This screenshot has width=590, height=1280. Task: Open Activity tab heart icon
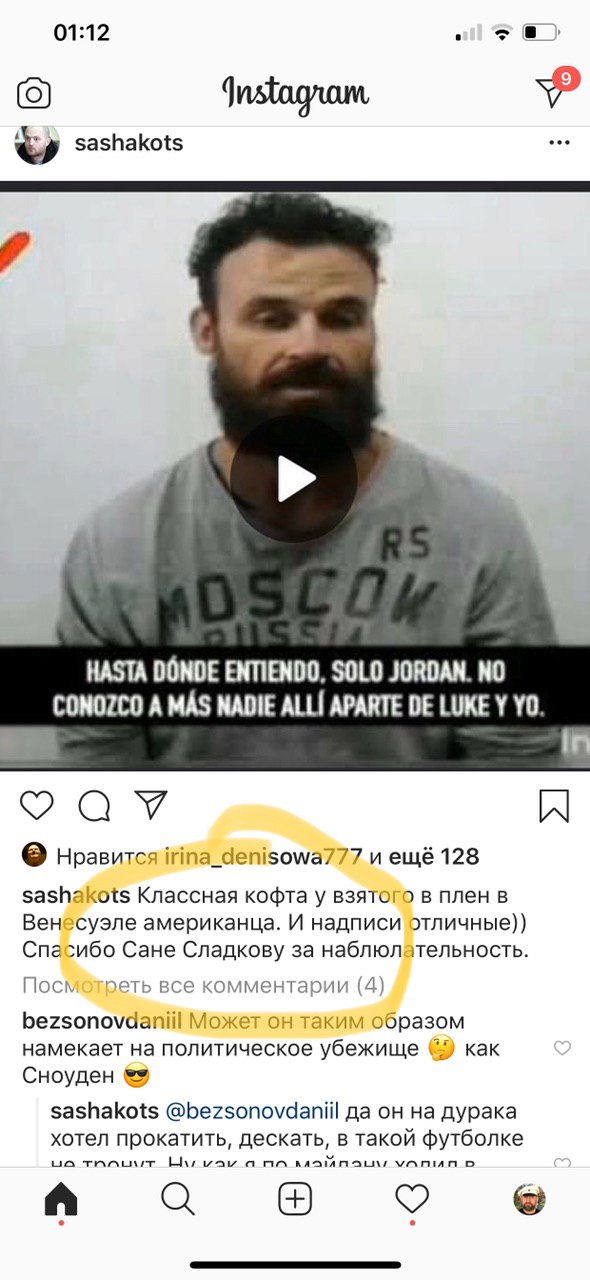pos(412,1199)
